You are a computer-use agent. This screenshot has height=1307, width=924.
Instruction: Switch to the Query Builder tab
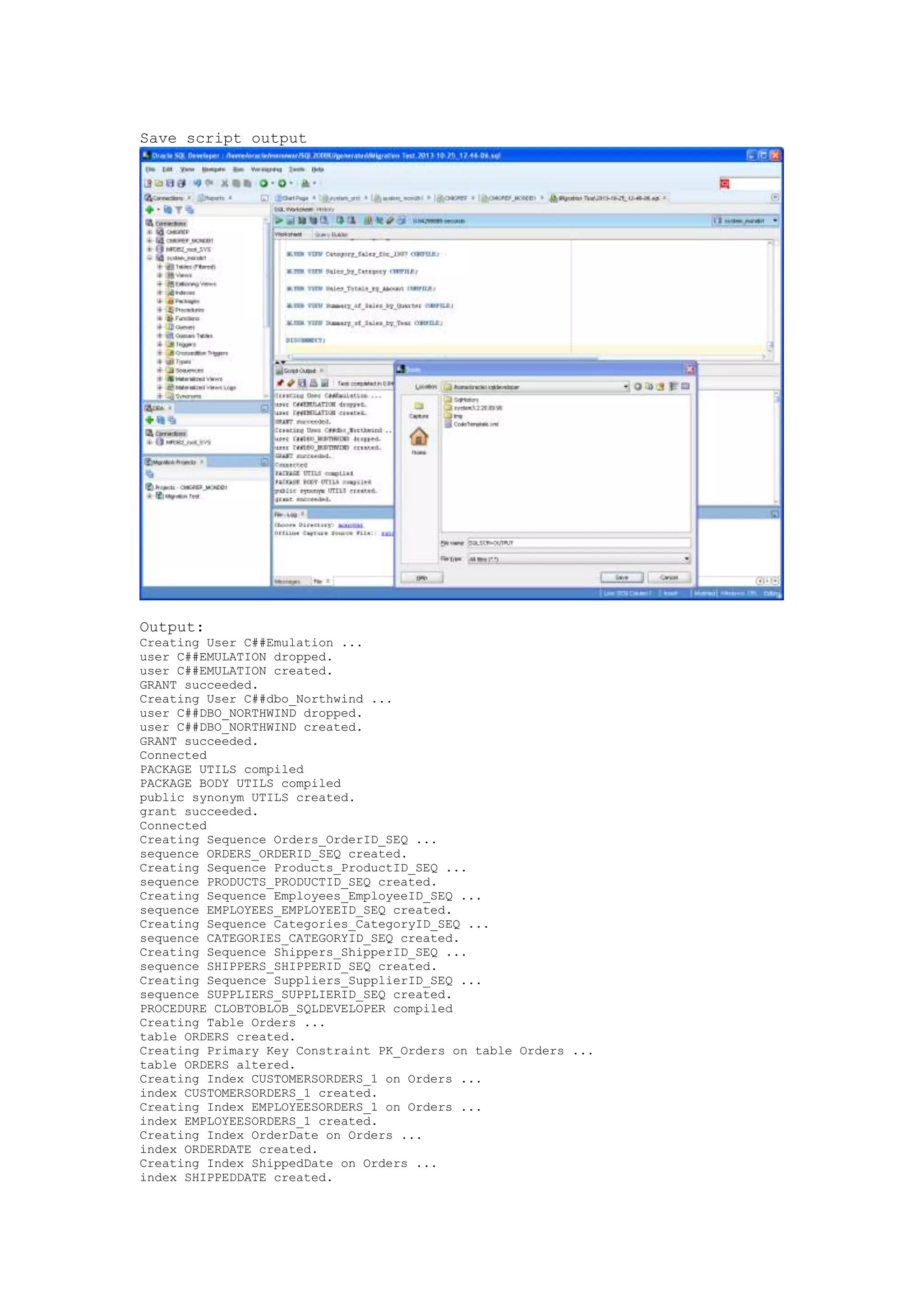(331, 235)
